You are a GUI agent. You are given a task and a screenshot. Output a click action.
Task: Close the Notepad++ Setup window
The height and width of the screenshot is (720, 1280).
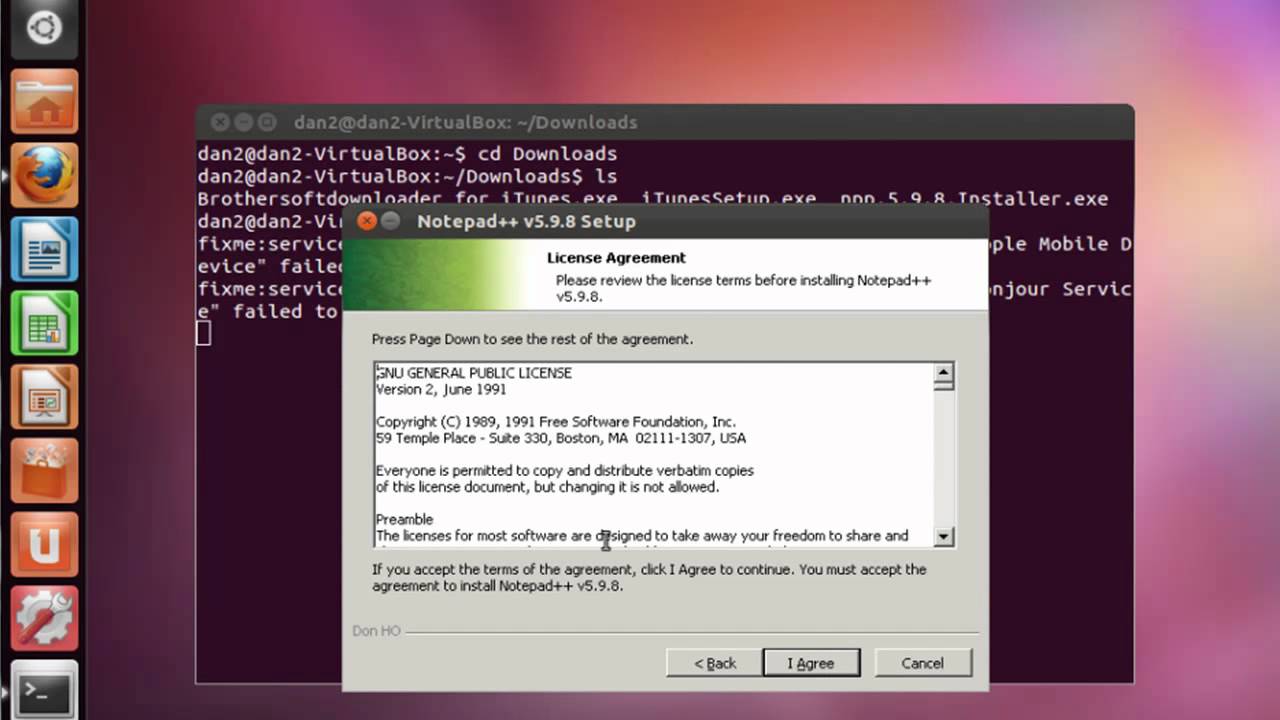pos(367,221)
